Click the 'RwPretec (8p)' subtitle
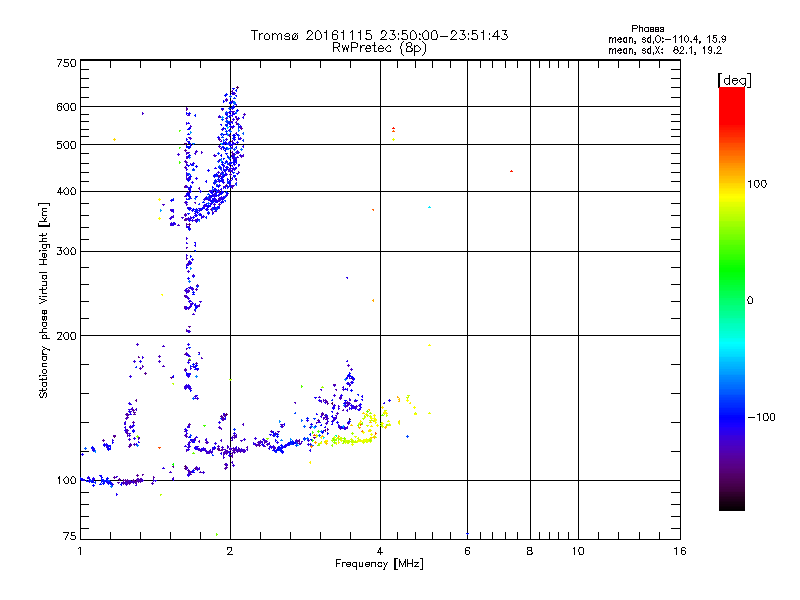 [x=379, y=48]
